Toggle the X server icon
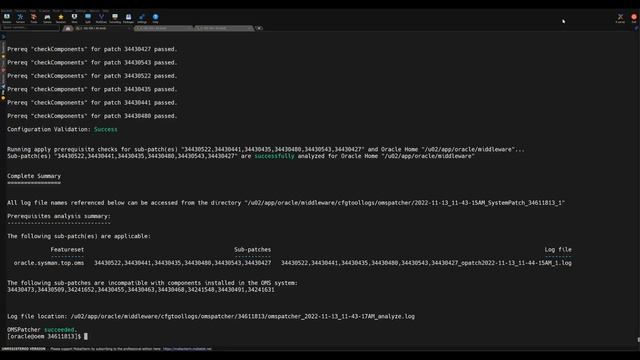Viewport: 640px width, 360px height. pos(620,18)
